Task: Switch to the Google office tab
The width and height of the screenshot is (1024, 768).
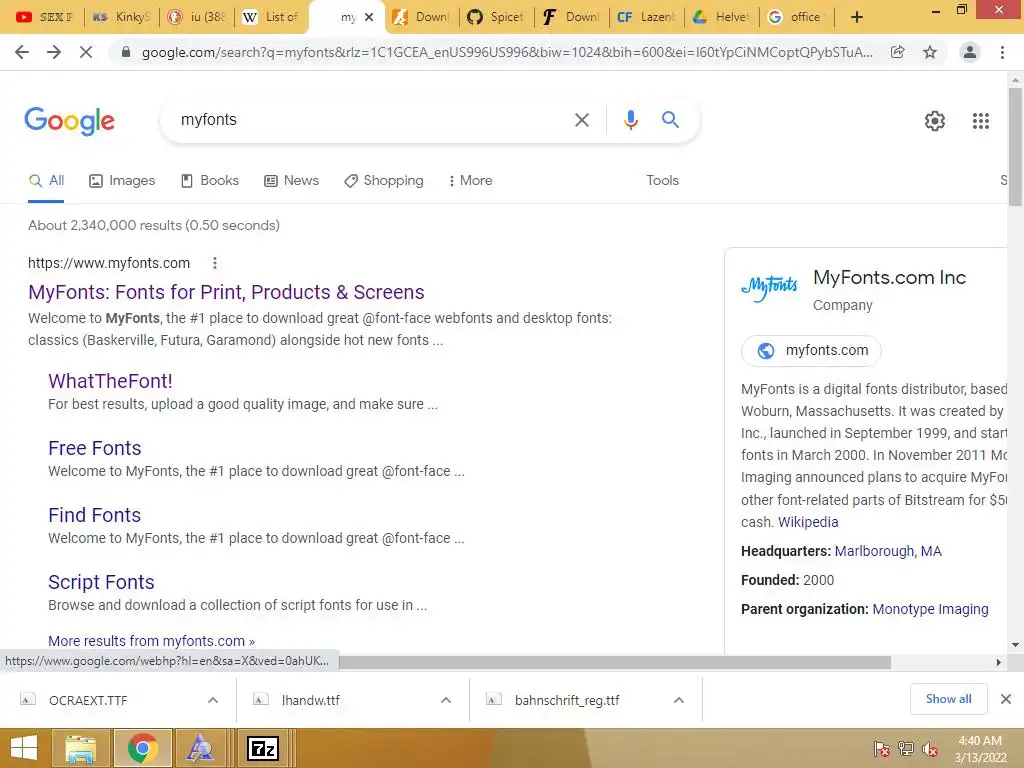Action: pos(795,17)
